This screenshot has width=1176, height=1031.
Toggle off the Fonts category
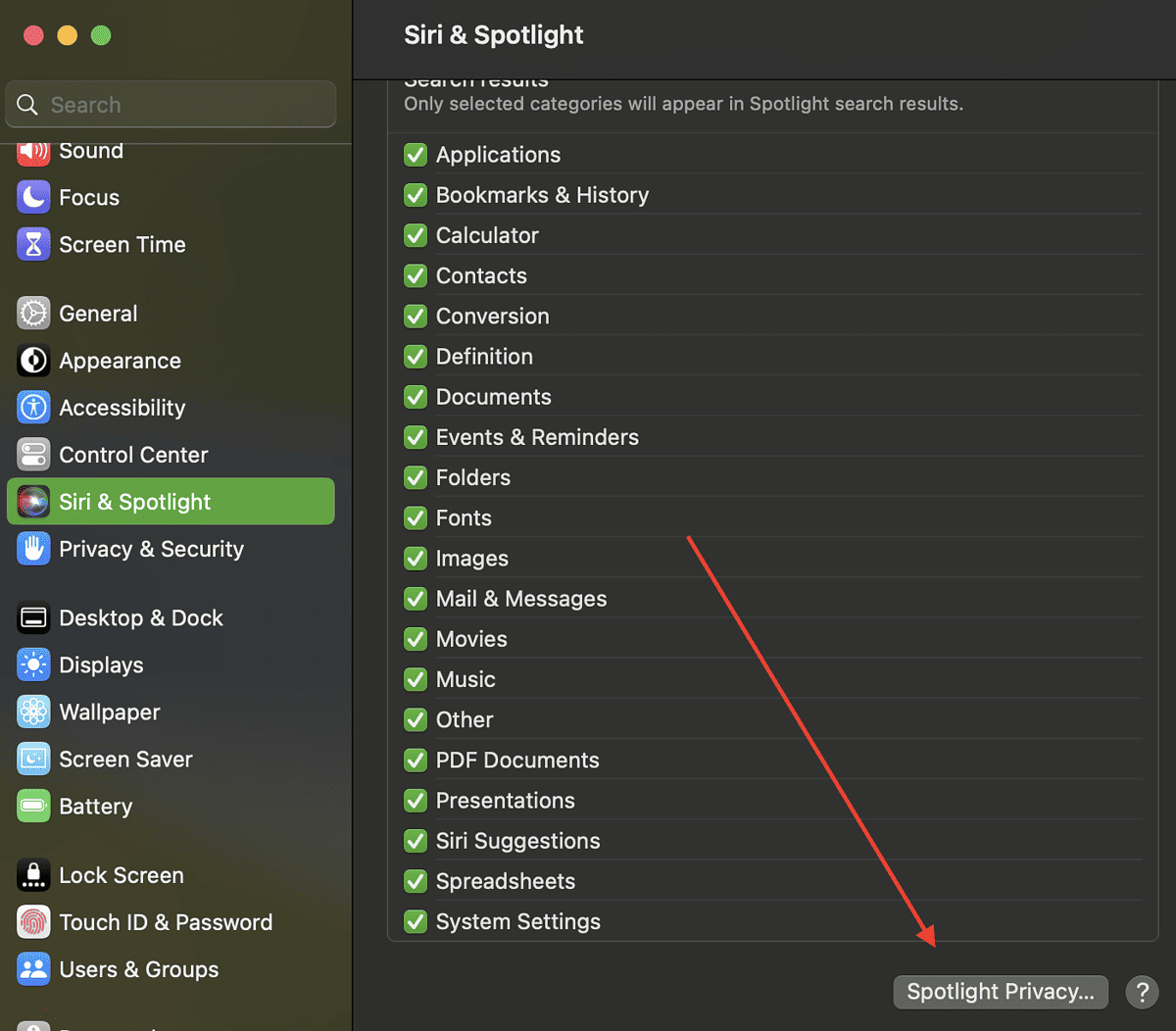415,517
